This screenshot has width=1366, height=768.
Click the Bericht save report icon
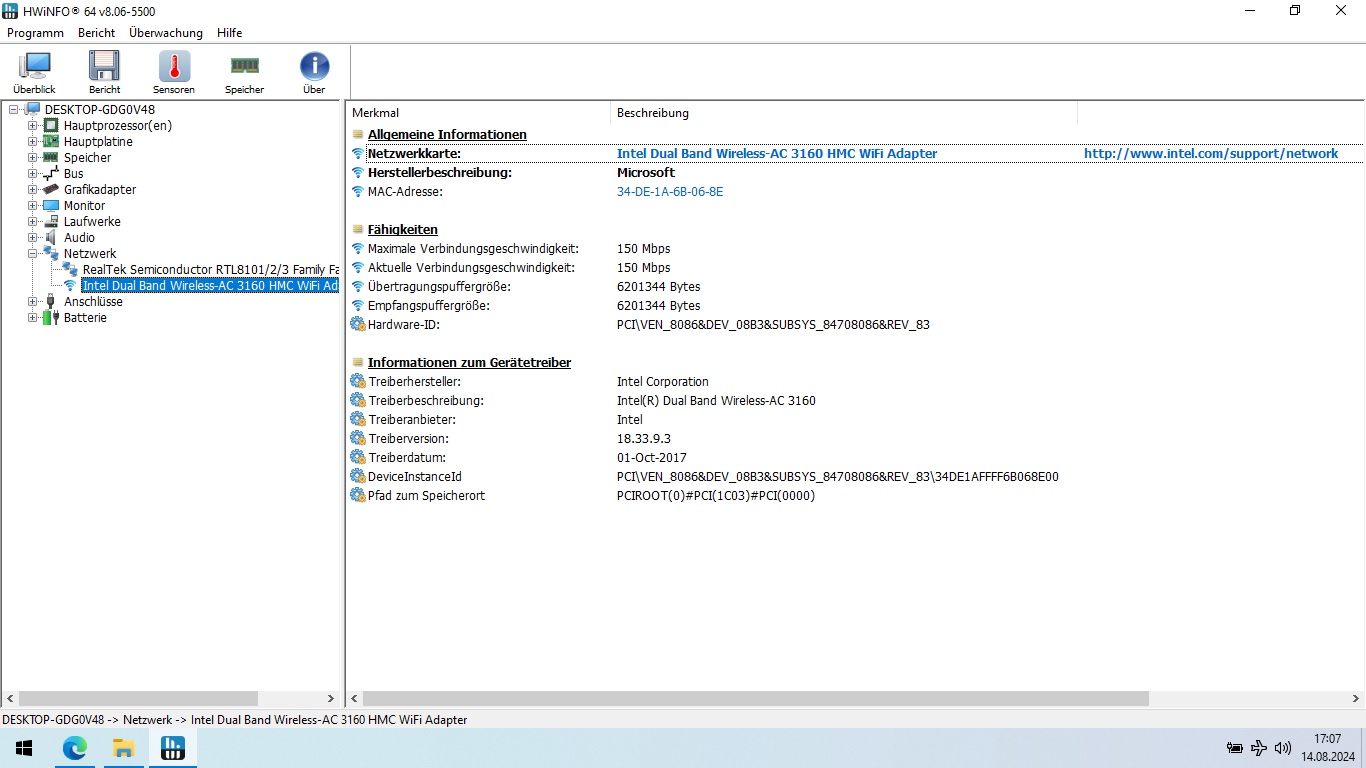click(x=104, y=72)
